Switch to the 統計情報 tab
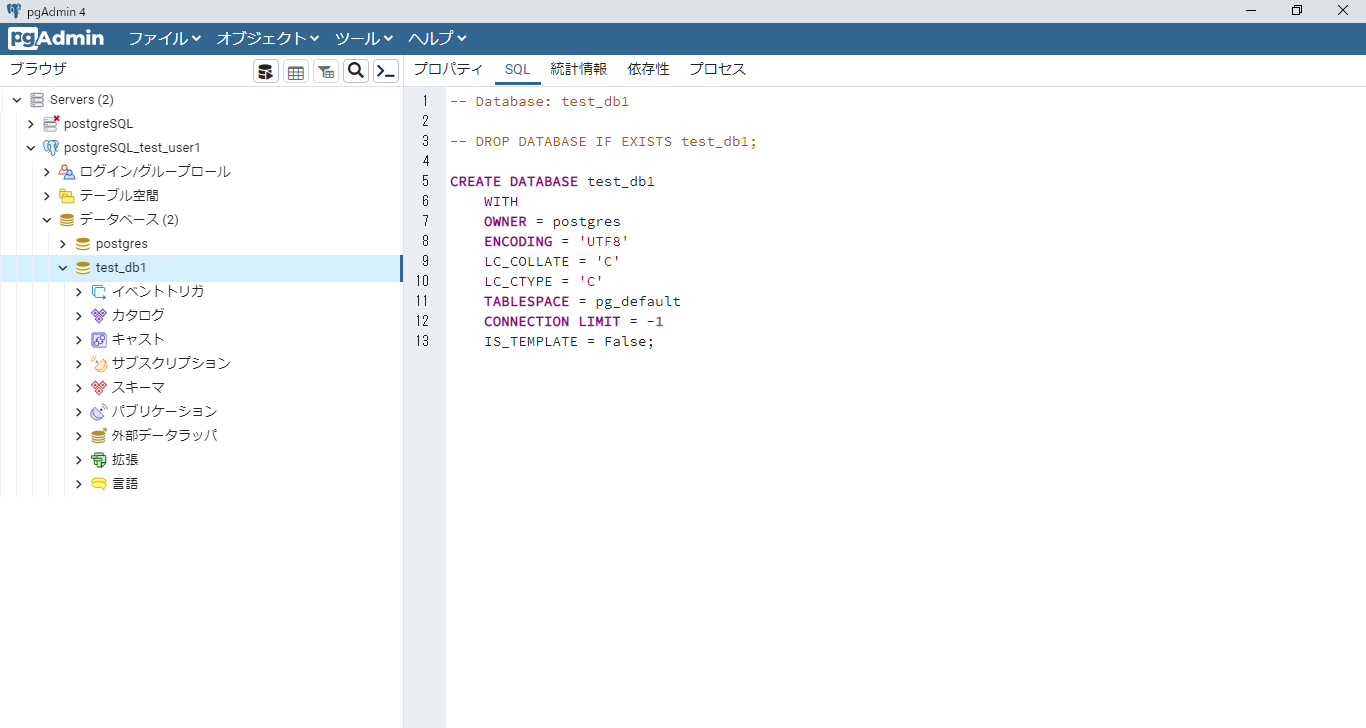The height and width of the screenshot is (728, 1366). [x=578, y=69]
